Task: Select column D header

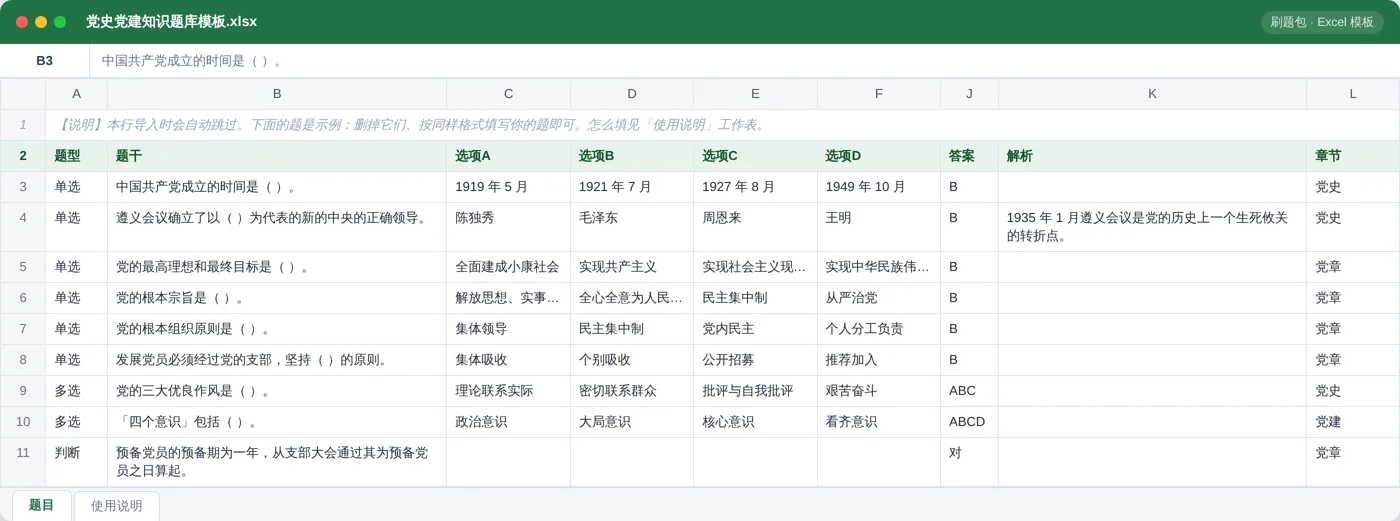Action: 632,94
